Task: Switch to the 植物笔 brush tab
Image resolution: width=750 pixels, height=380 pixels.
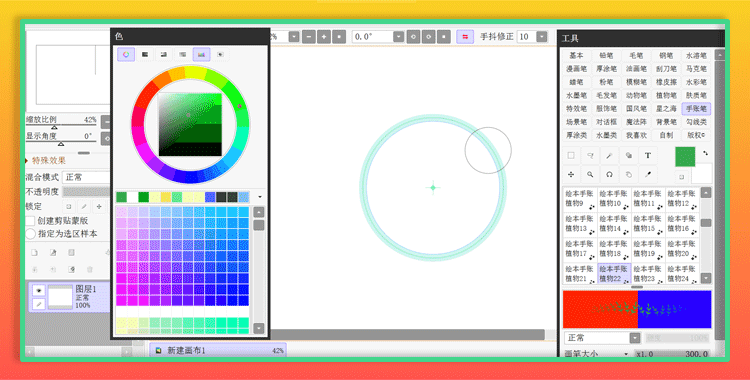Action: click(x=666, y=96)
